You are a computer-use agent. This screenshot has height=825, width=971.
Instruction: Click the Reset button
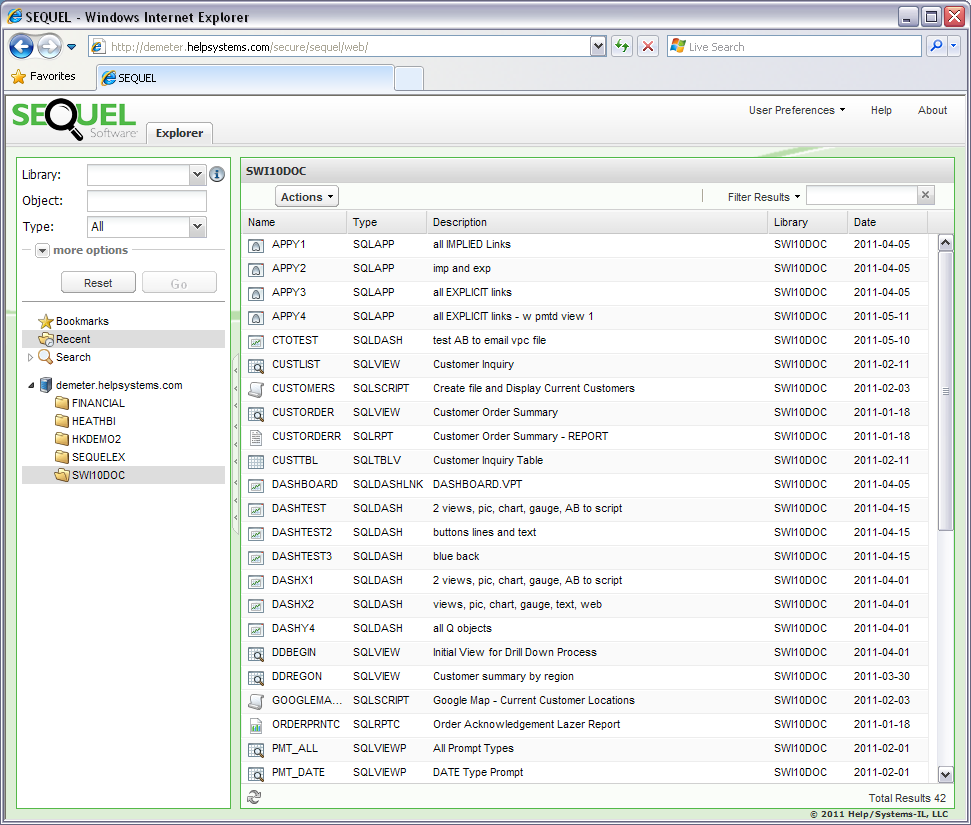coord(98,282)
